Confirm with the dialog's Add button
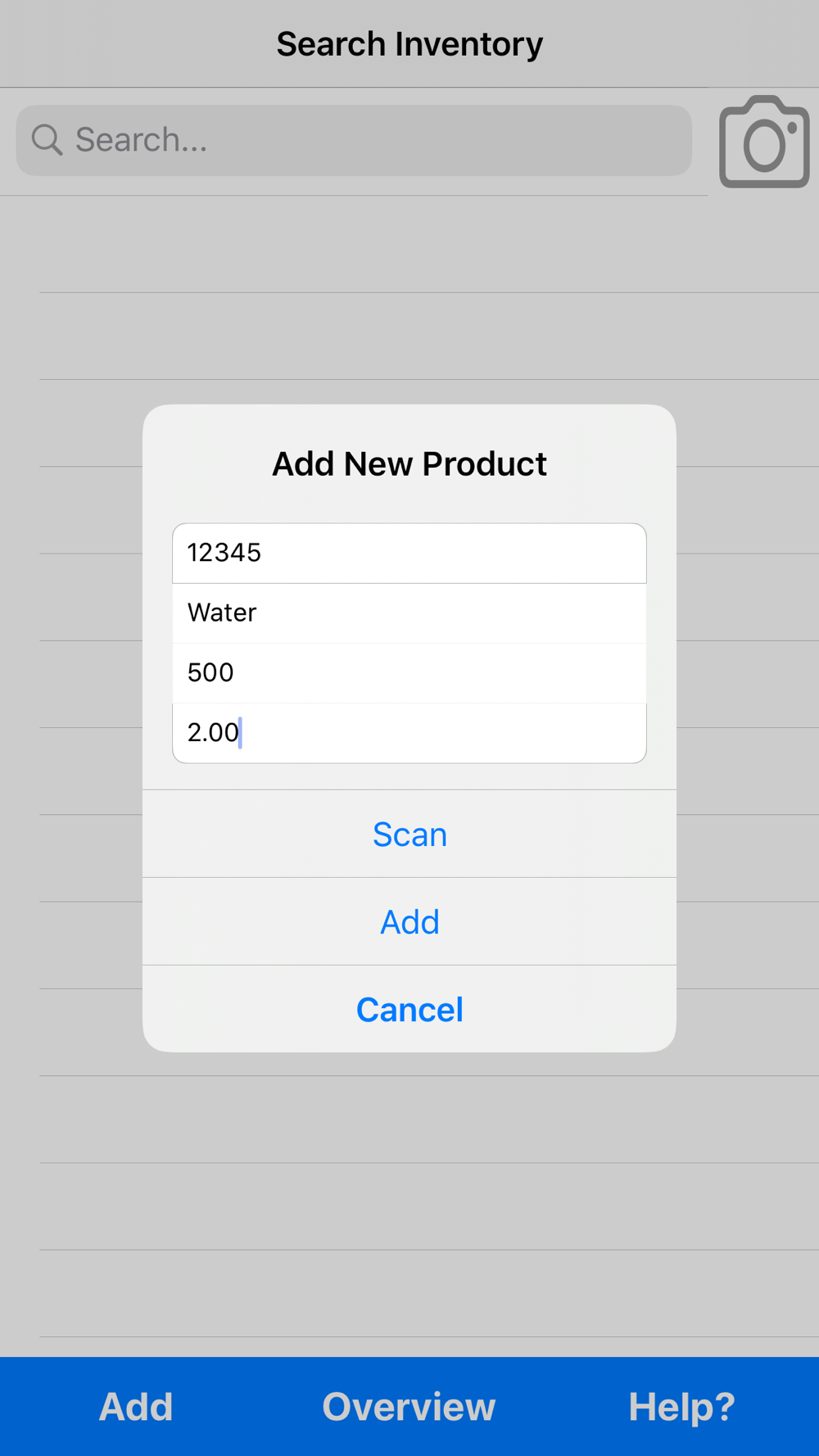Image resolution: width=819 pixels, height=1456 pixels. coord(409,922)
